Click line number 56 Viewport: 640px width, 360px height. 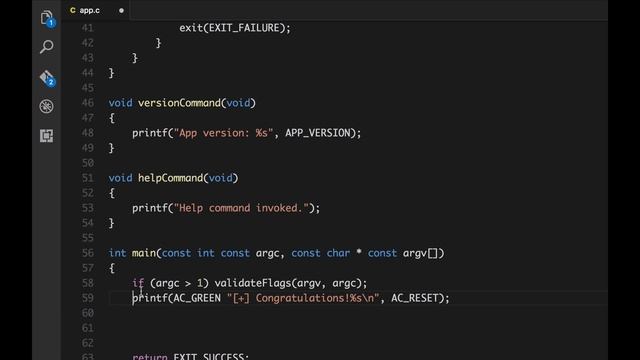point(87,253)
